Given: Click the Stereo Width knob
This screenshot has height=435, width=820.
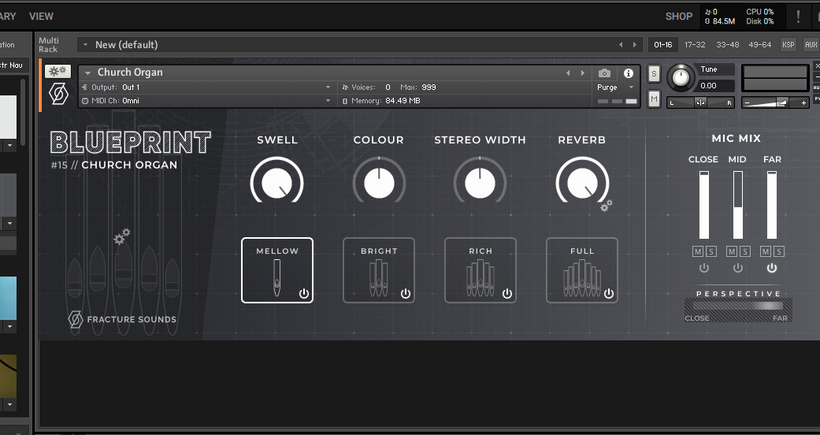Looking at the screenshot, I should (x=480, y=182).
